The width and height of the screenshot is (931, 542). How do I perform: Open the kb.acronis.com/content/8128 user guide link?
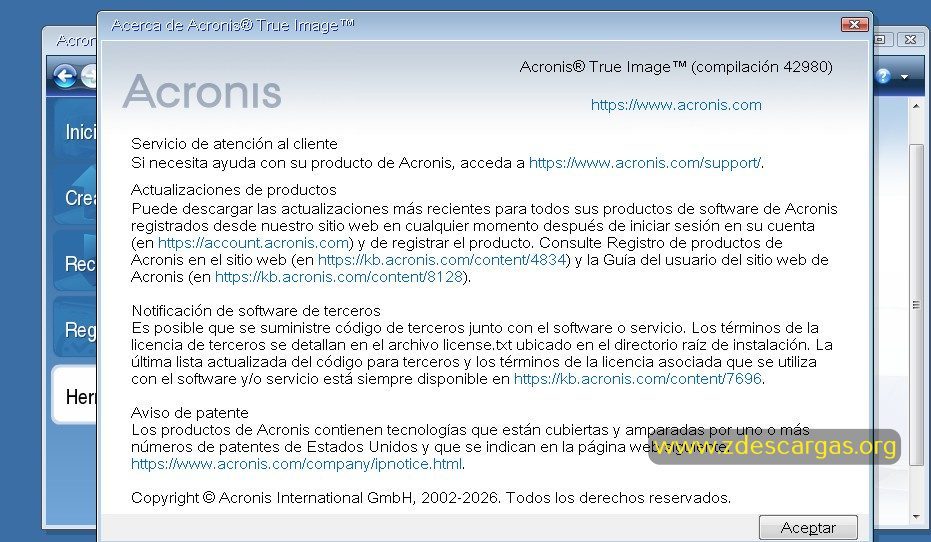coord(338,277)
